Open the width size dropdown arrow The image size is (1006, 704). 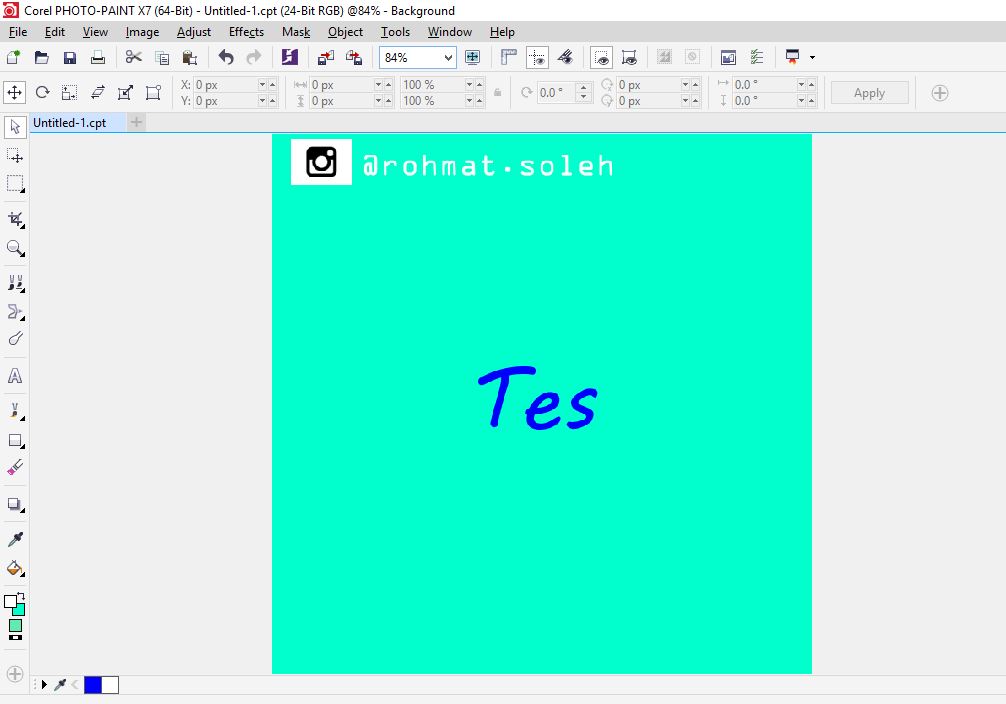[378, 85]
